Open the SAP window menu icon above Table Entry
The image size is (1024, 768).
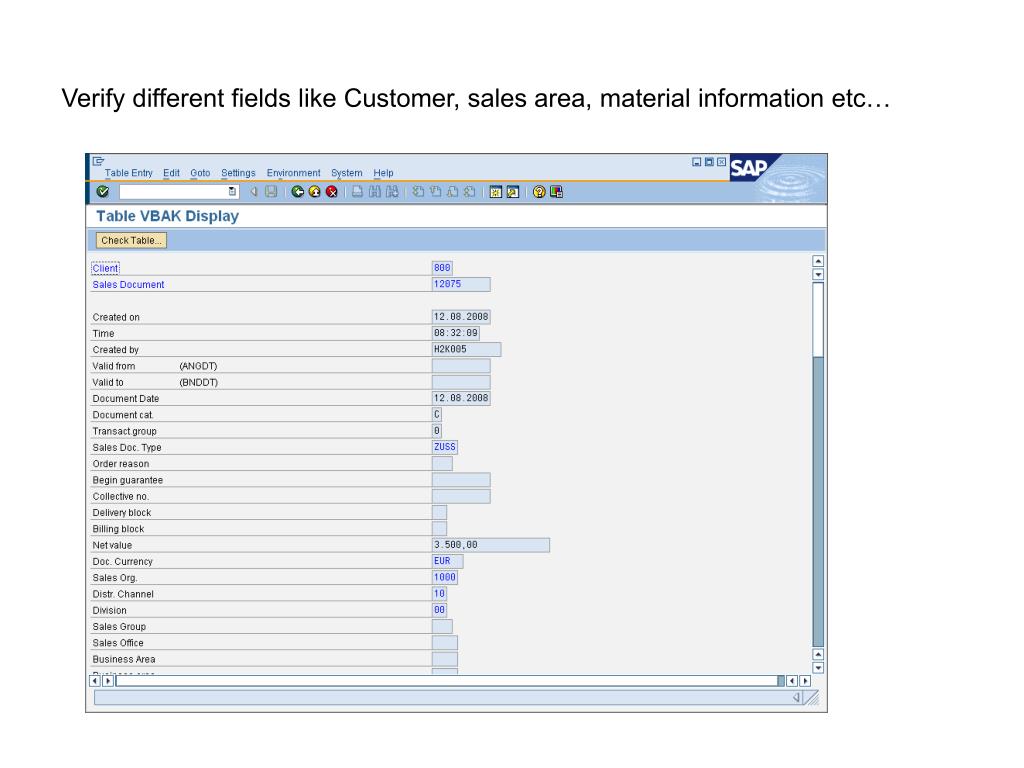[x=99, y=161]
